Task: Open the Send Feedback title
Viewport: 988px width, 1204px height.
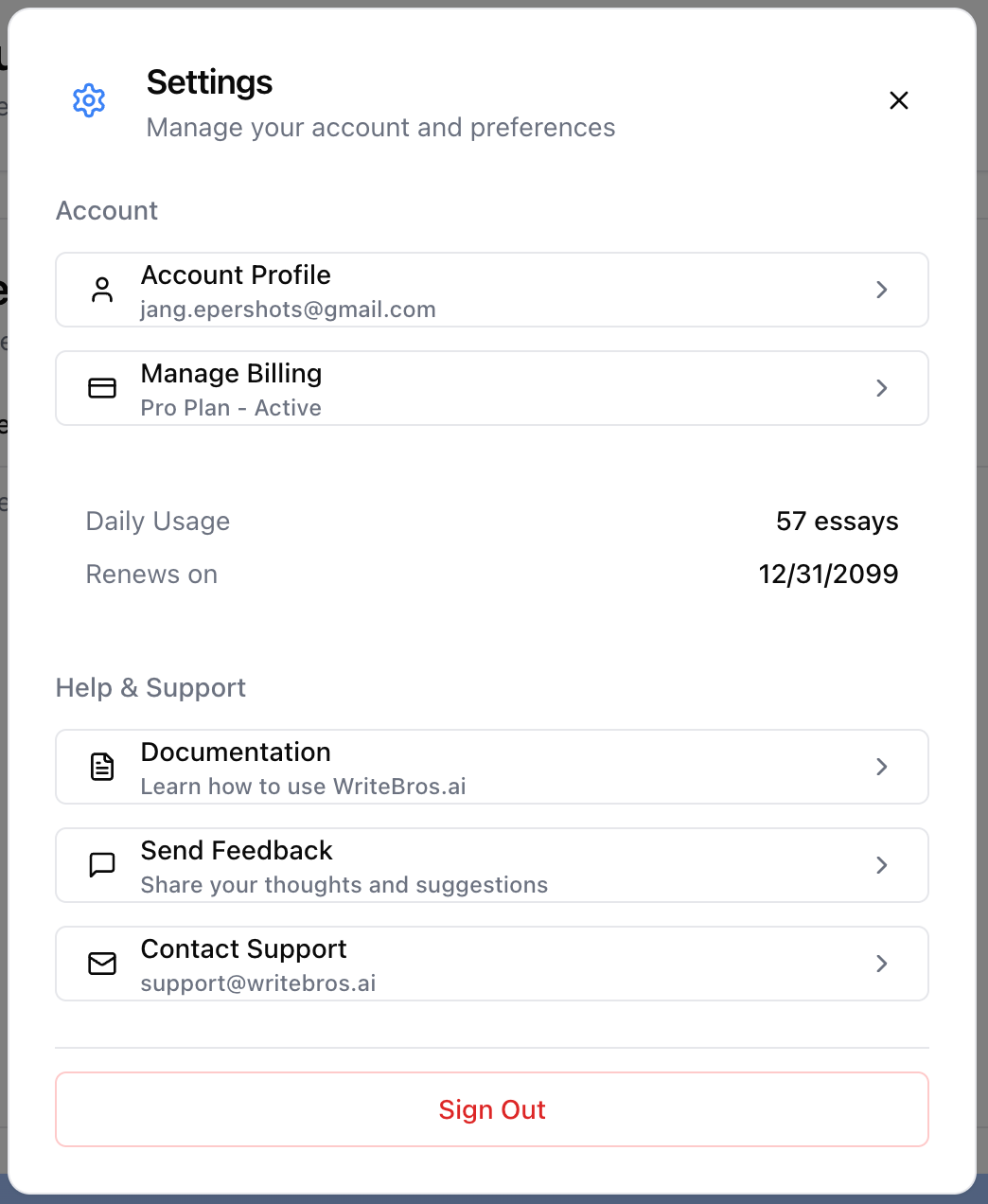Action: [237, 851]
